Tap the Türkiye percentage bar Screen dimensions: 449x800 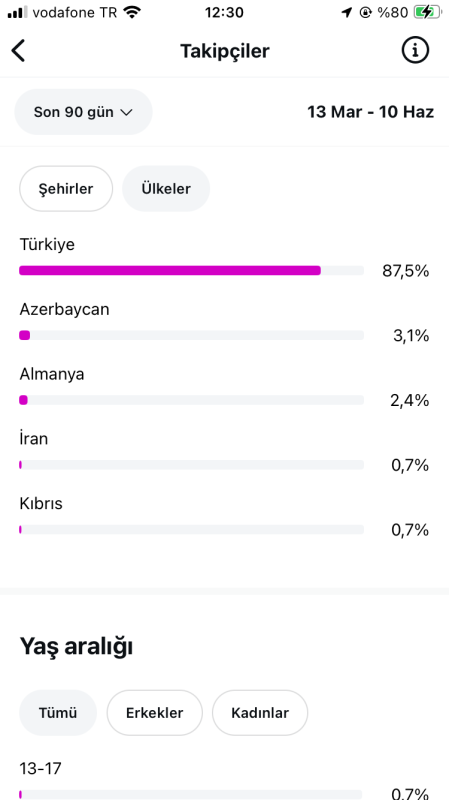pyautogui.click(x=191, y=270)
